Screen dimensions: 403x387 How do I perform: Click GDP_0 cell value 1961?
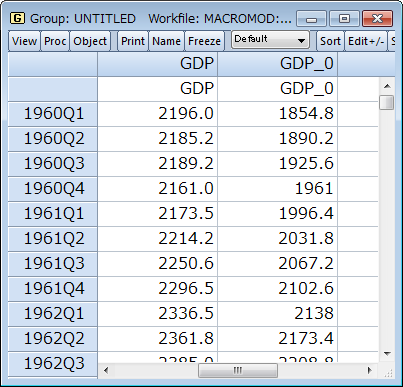pyautogui.click(x=277, y=189)
